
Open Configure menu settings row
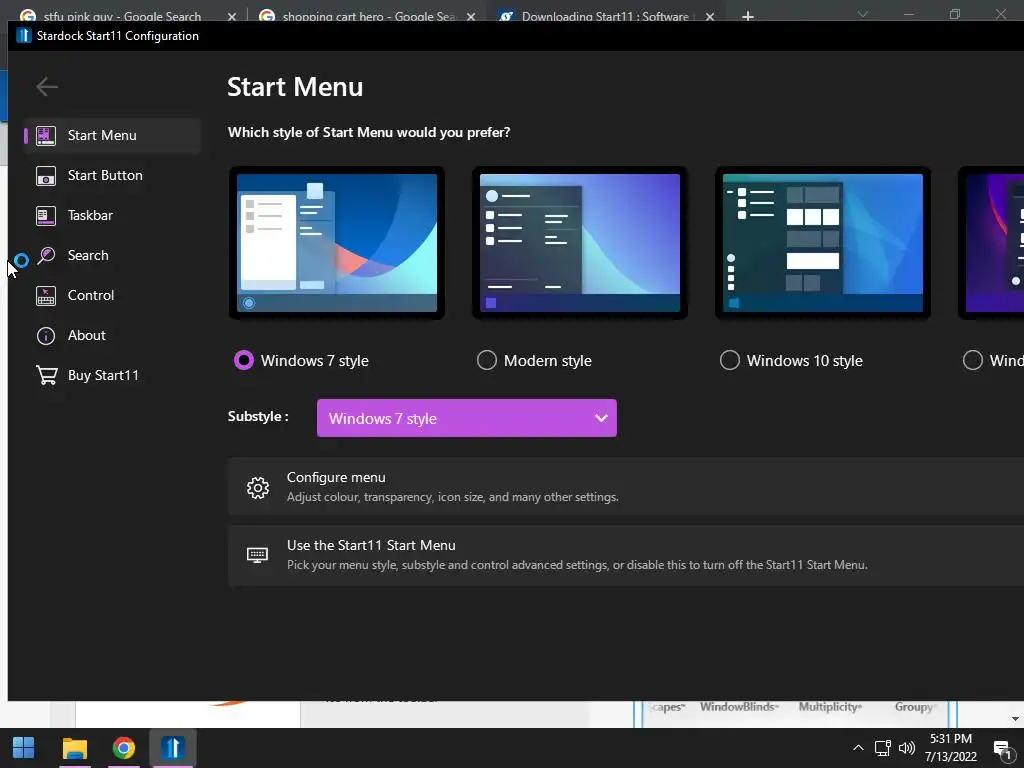tap(626, 487)
